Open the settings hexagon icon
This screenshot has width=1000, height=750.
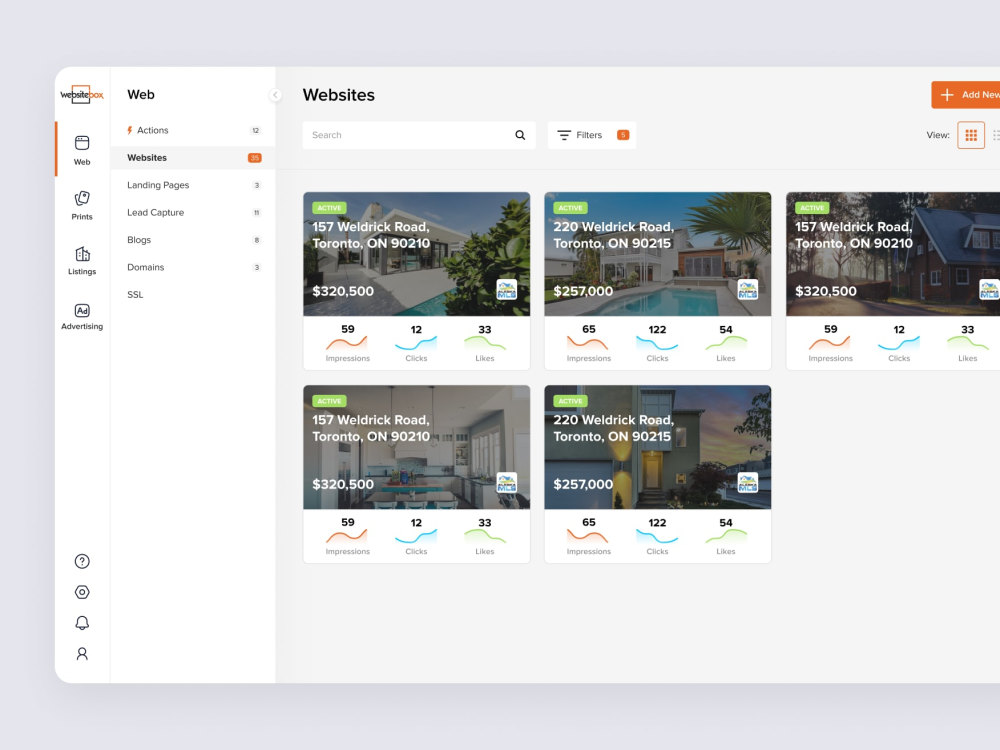coord(82,592)
